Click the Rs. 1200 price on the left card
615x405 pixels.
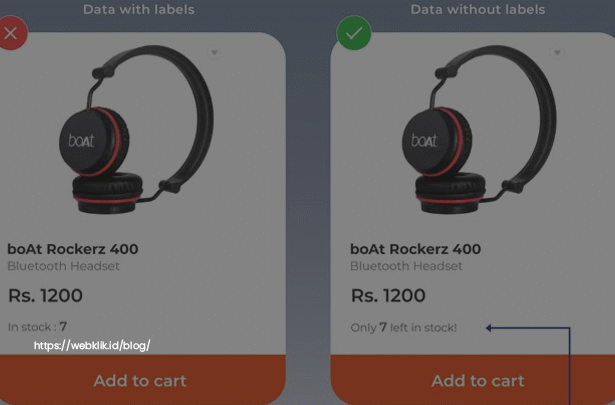click(45, 295)
